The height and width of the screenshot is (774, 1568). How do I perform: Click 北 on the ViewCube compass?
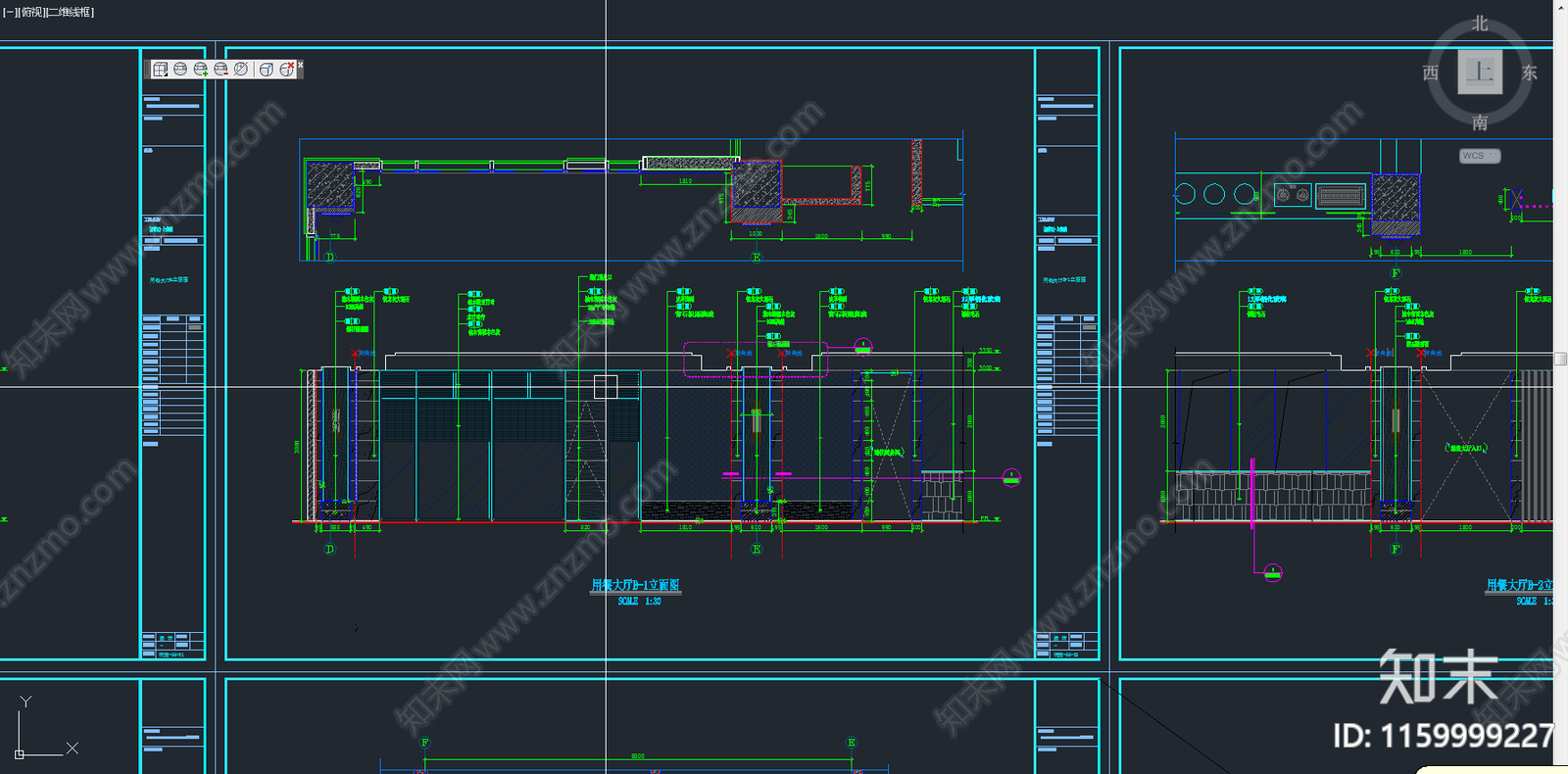pos(1480,24)
